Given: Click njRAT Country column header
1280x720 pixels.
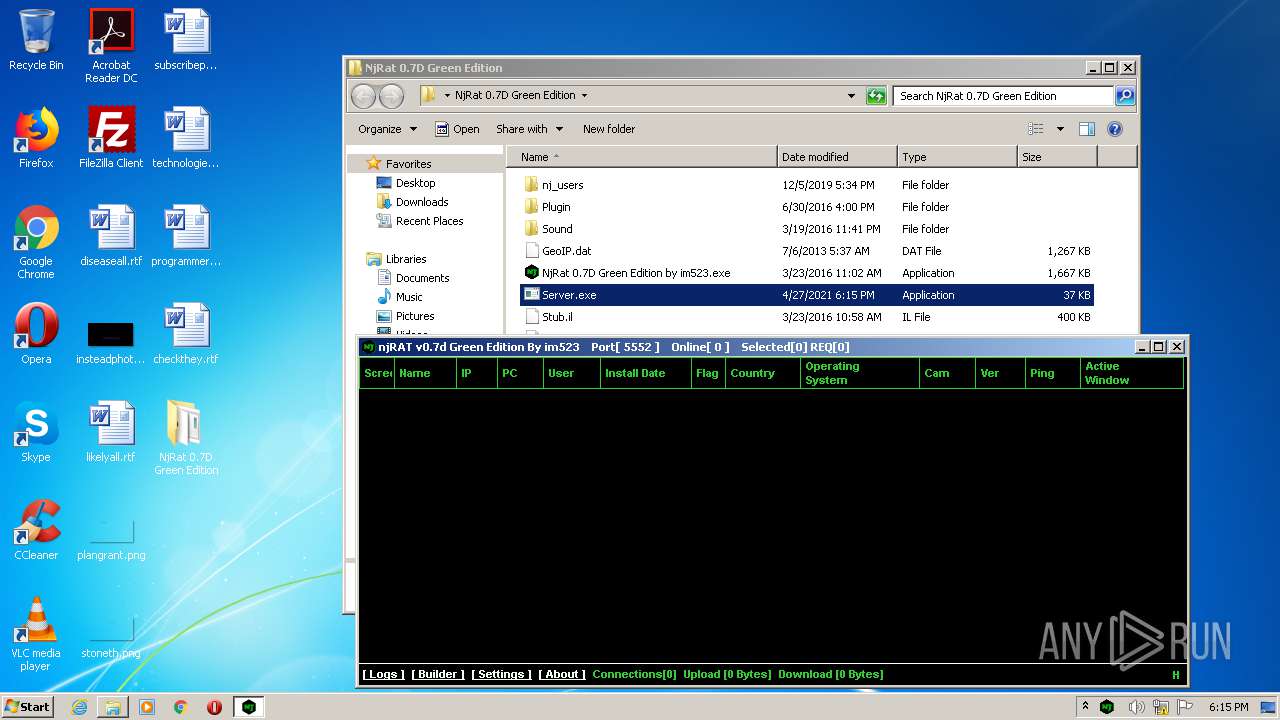Looking at the screenshot, I should click(x=761, y=373).
